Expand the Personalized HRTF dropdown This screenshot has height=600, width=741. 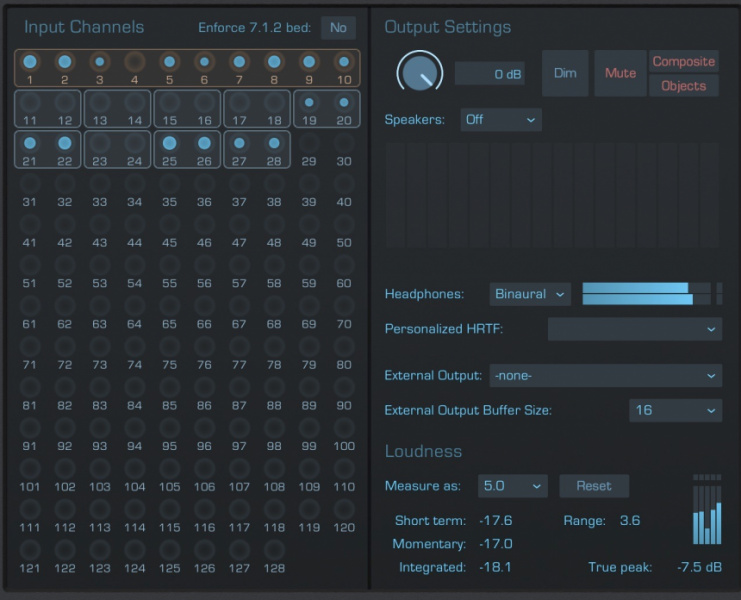click(x=634, y=328)
